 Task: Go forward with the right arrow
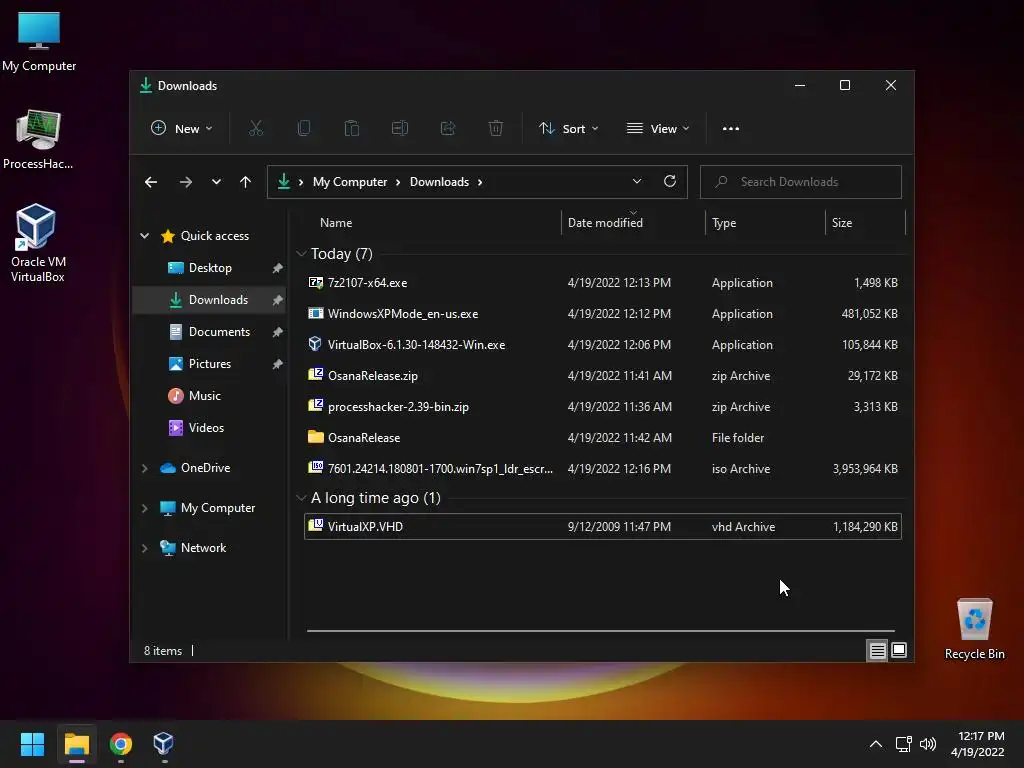[185, 182]
